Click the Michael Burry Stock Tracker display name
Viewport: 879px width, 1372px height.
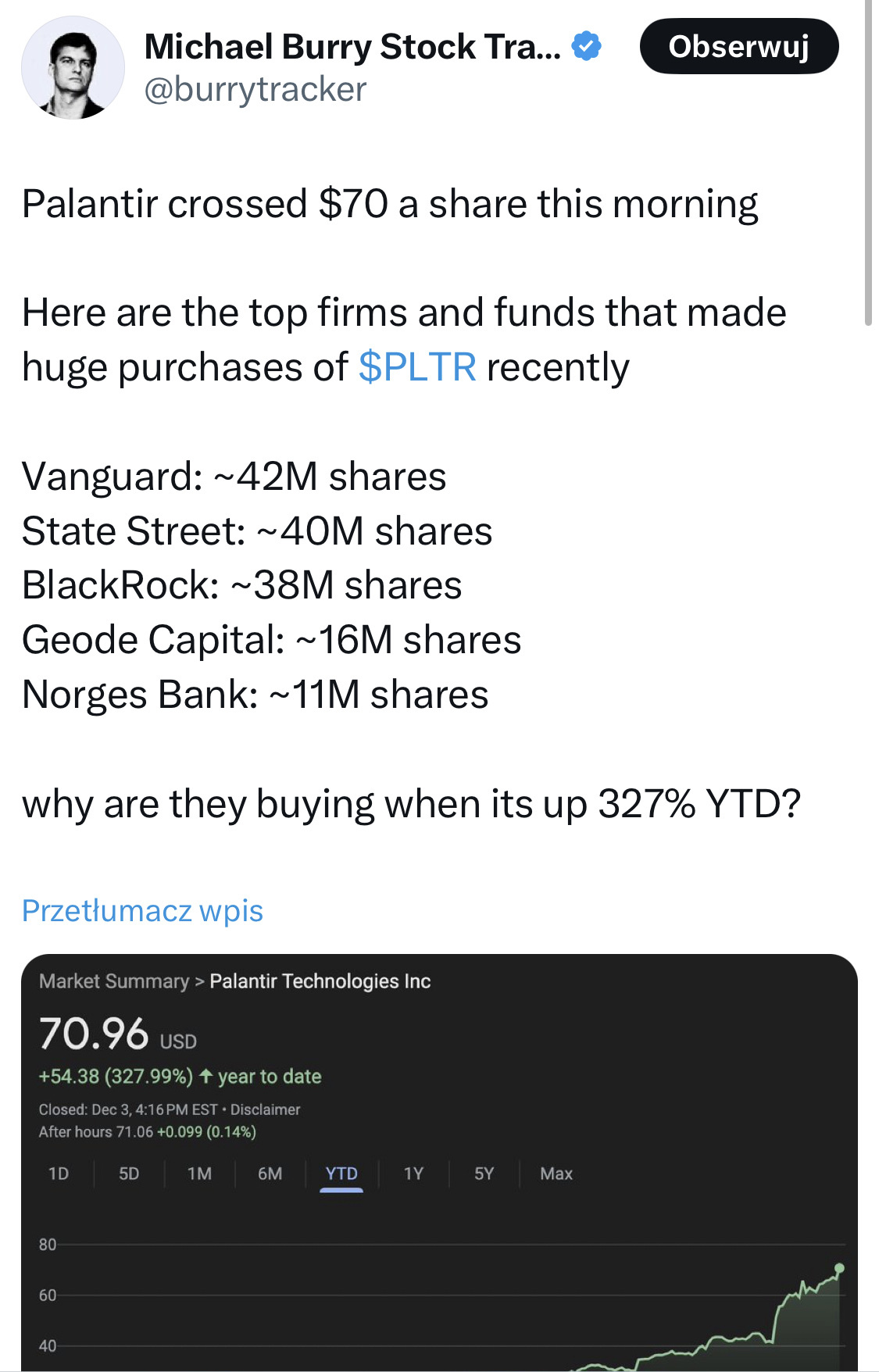coord(352,47)
